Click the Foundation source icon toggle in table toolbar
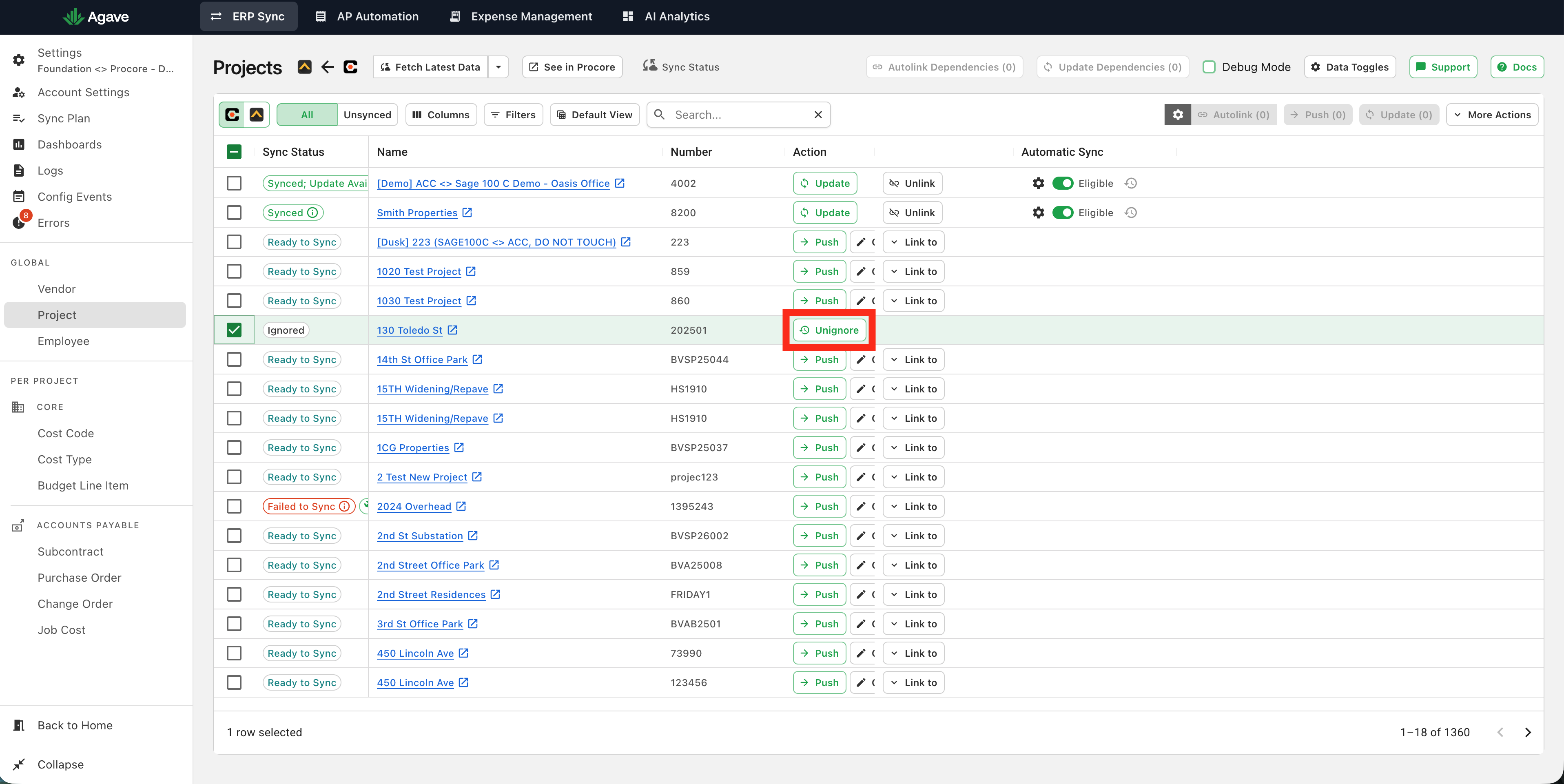Image resolution: width=1564 pixels, height=784 pixels. coord(257,115)
